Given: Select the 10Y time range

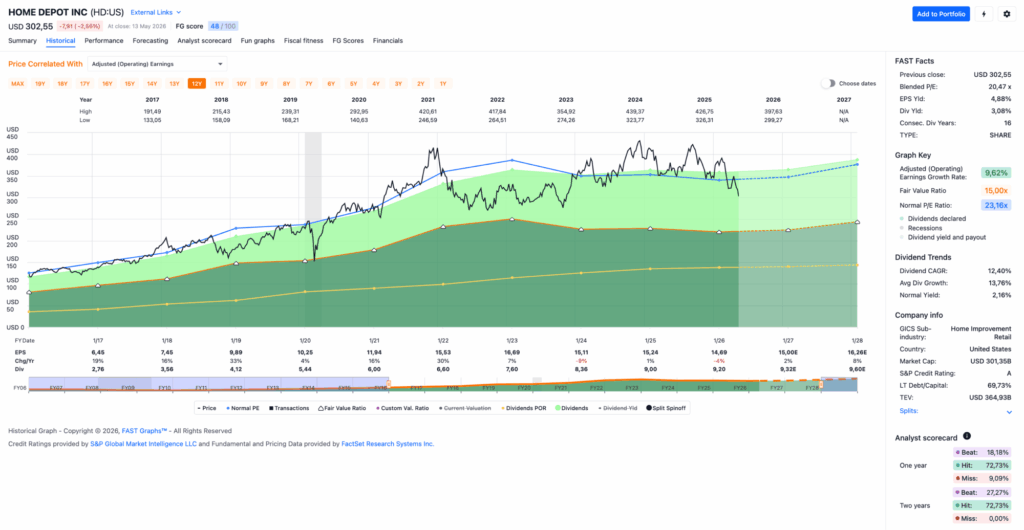Looking at the screenshot, I should pos(242,84).
